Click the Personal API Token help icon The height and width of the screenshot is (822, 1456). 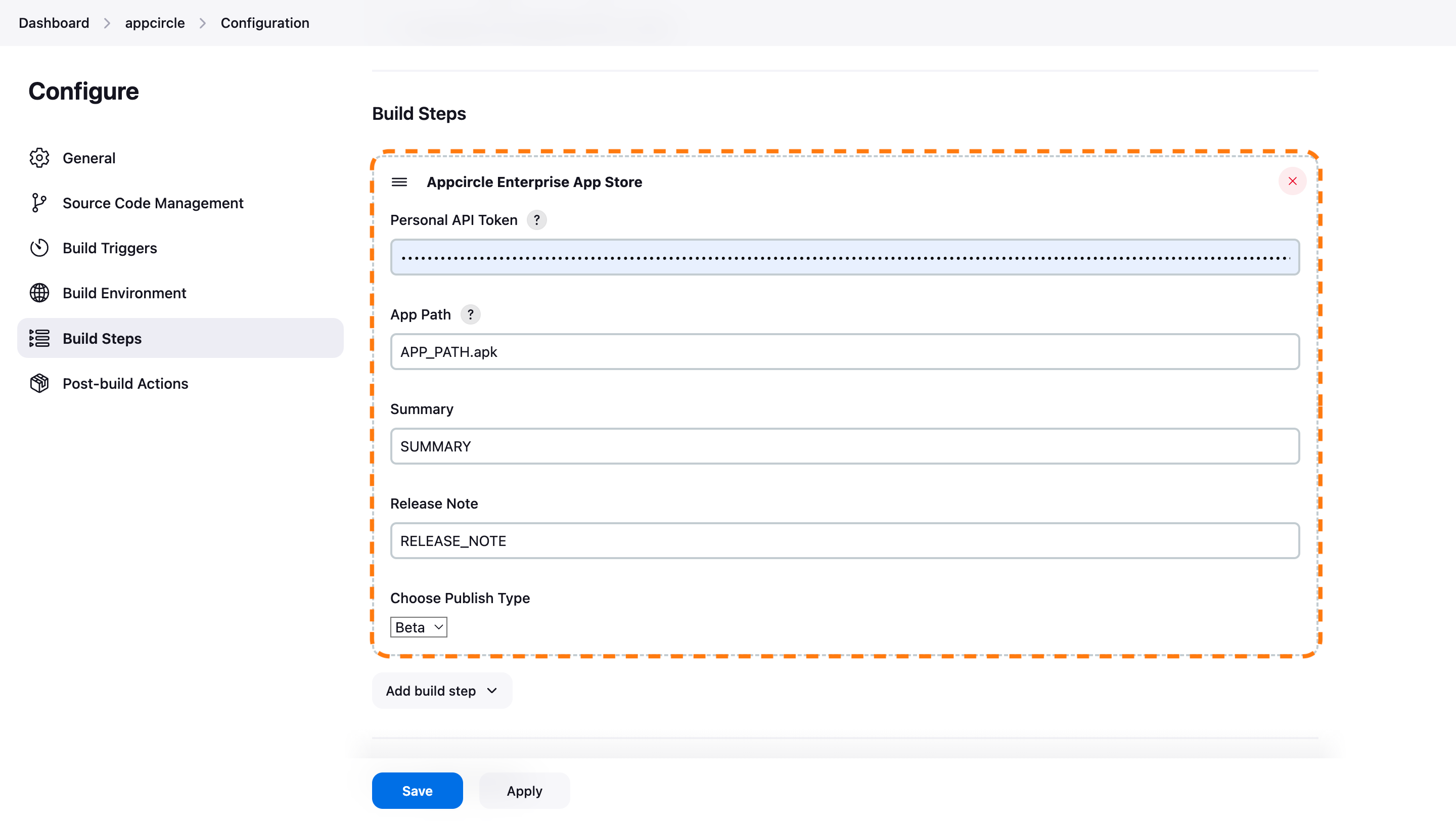tap(536, 219)
